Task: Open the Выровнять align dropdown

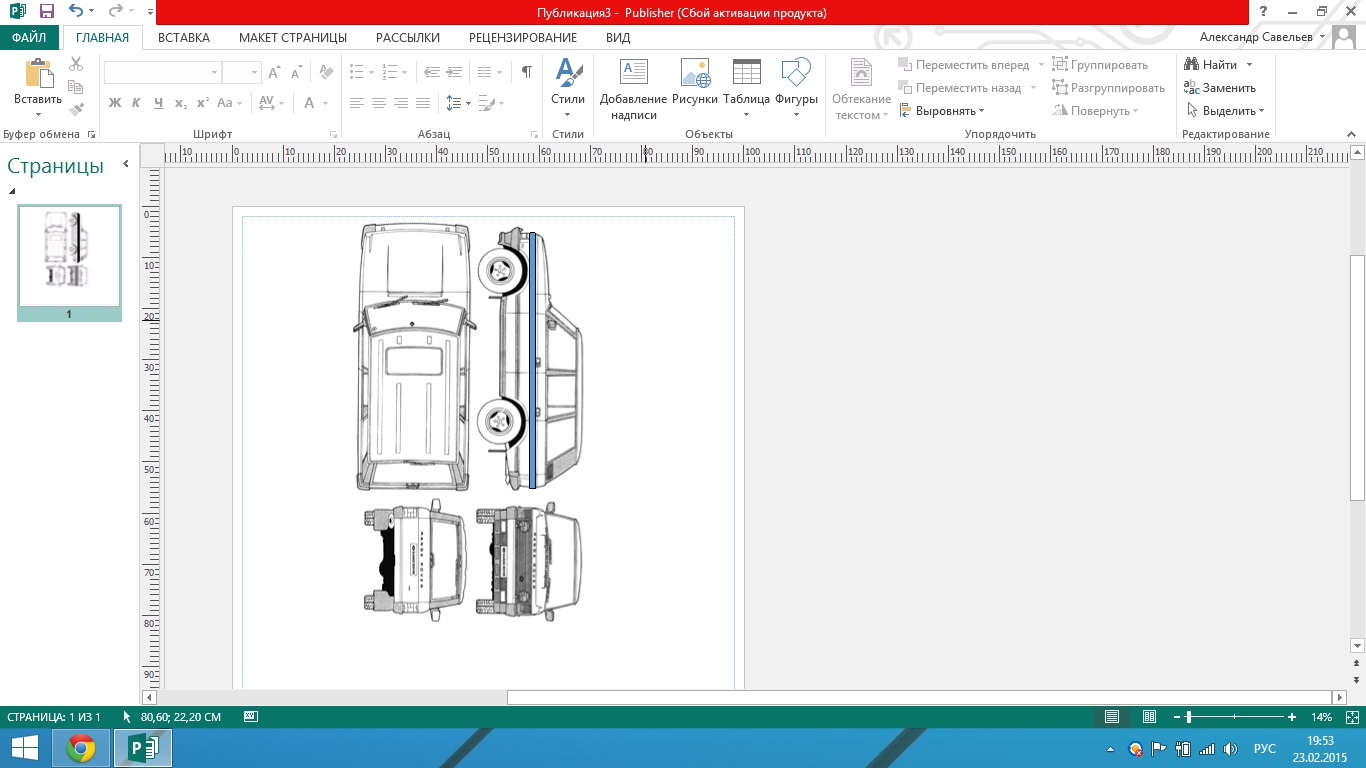Action: pos(942,111)
